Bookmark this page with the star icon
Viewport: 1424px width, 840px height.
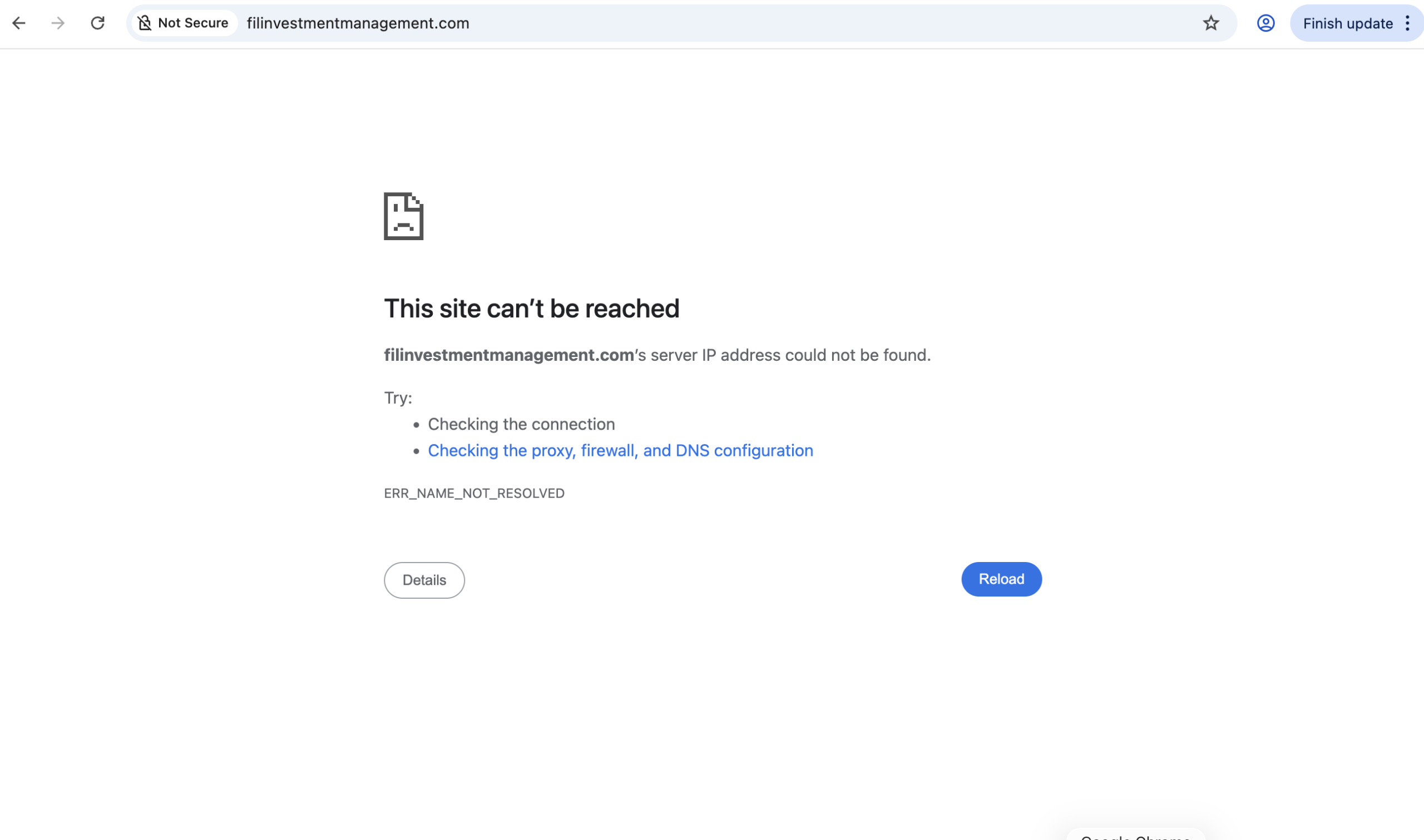pyautogui.click(x=1210, y=23)
